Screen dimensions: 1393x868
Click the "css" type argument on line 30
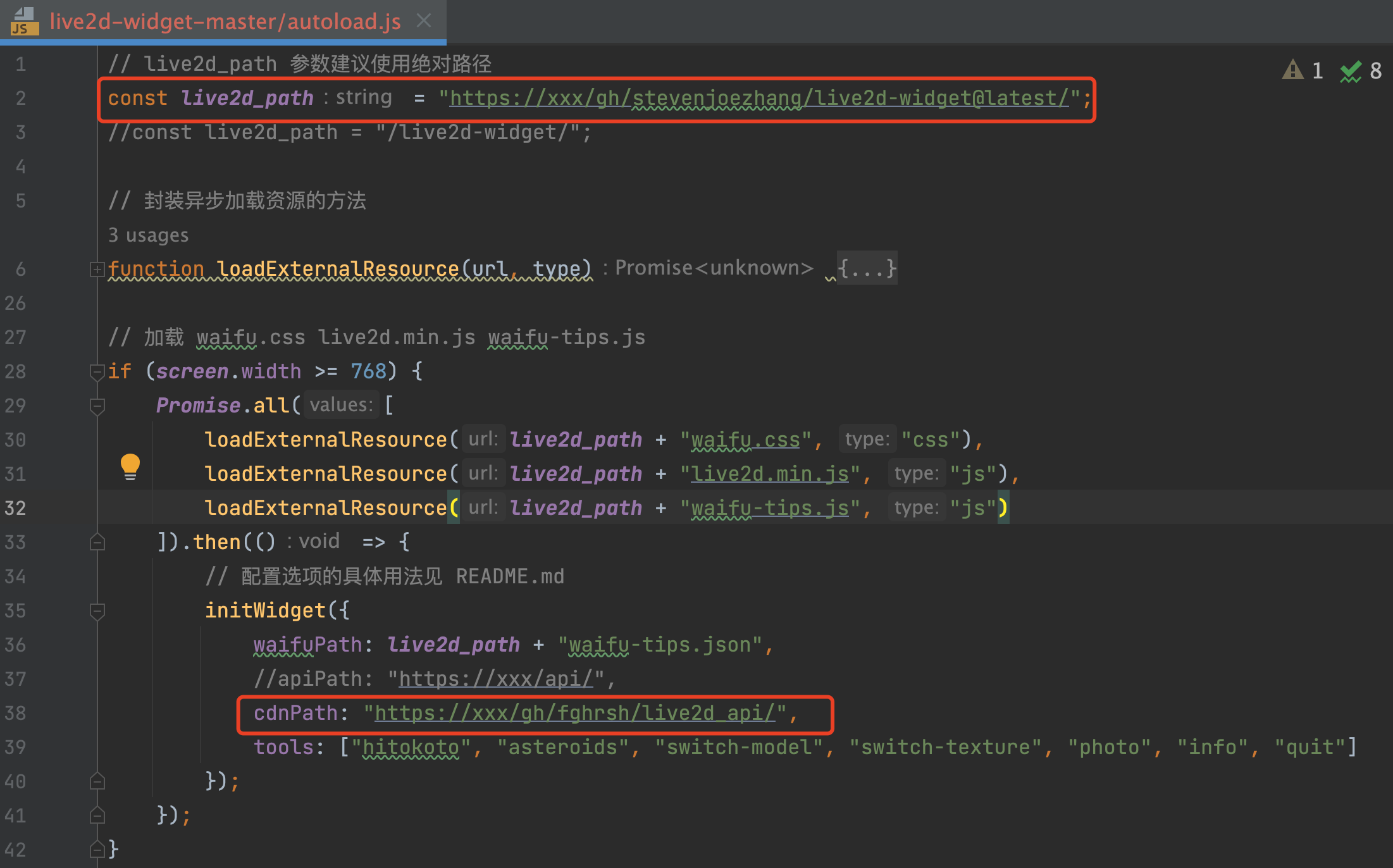pyautogui.click(x=931, y=440)
